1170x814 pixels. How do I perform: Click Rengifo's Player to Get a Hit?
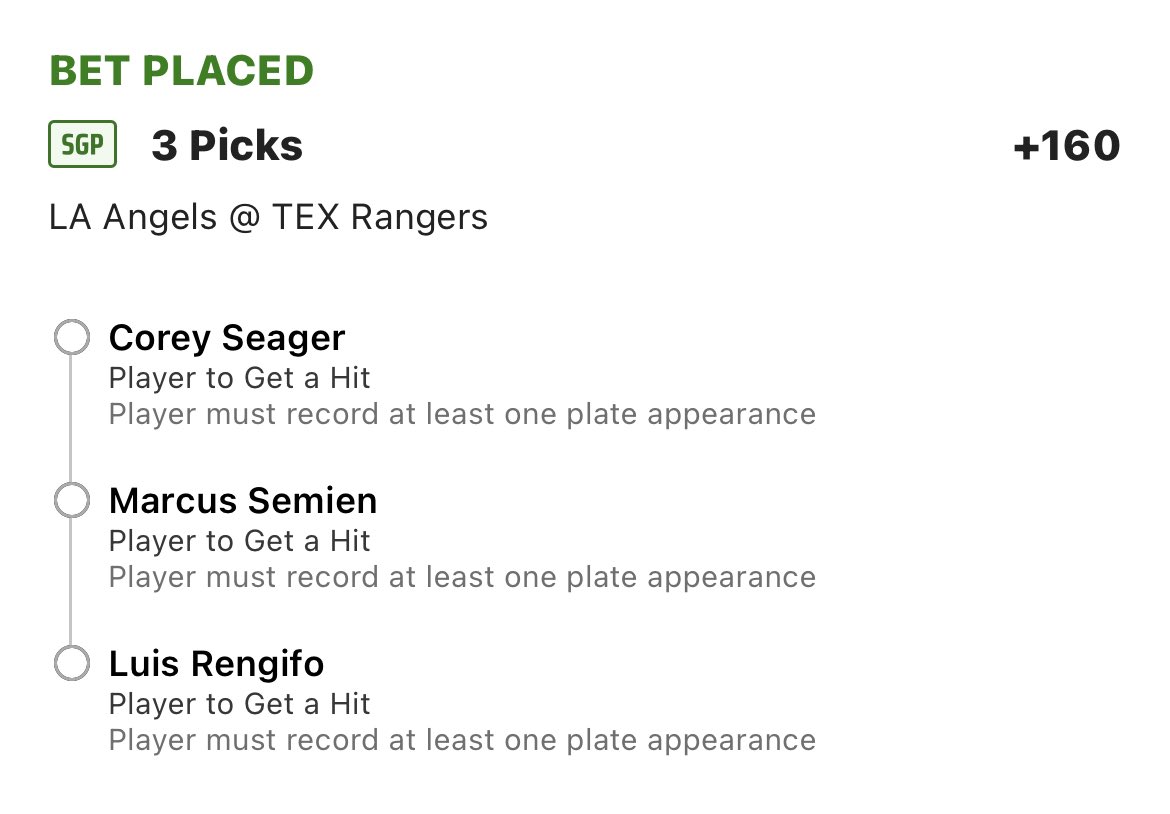coord(240,704)
